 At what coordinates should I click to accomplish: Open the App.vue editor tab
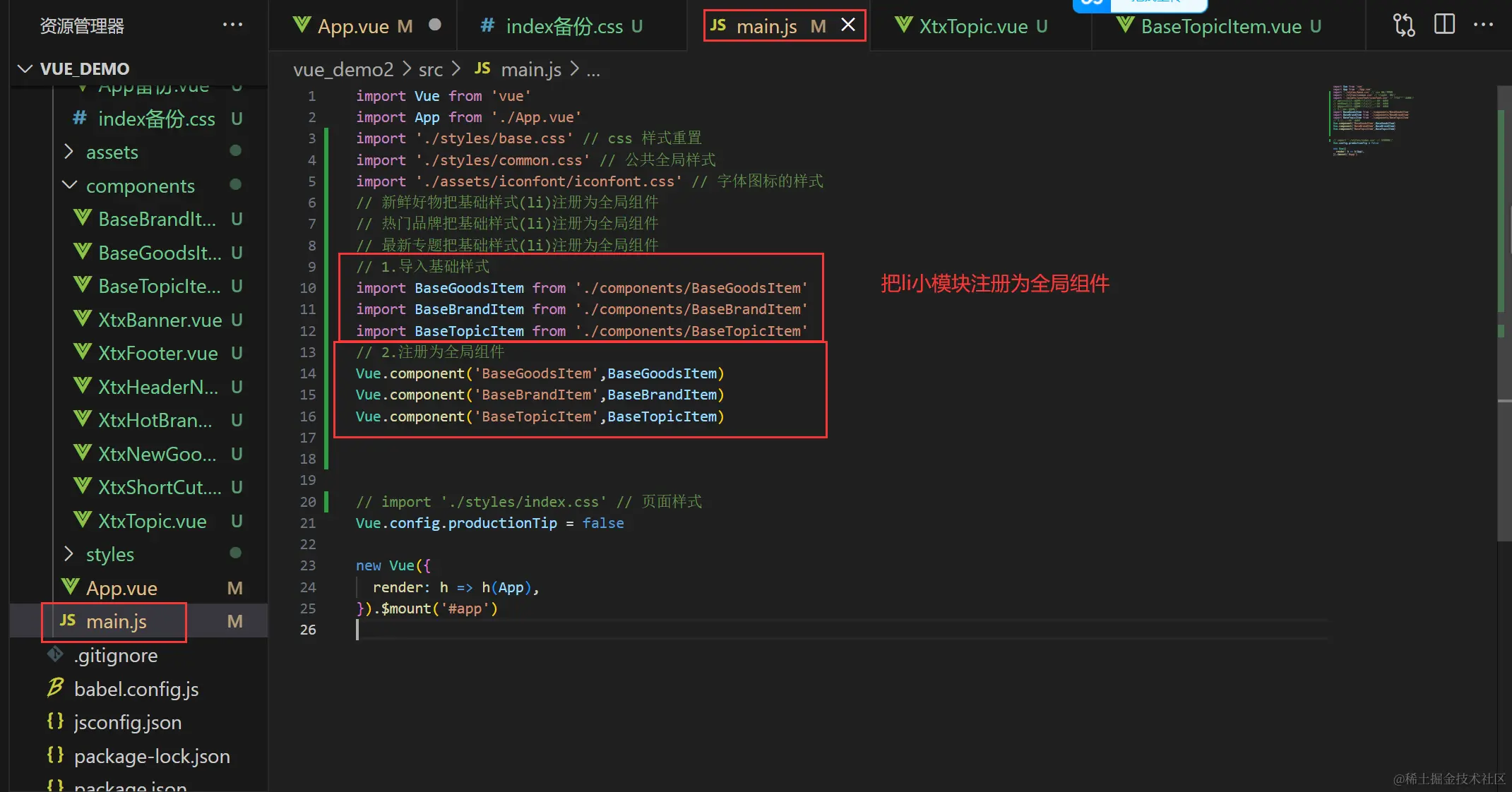(x=363, y=26)
